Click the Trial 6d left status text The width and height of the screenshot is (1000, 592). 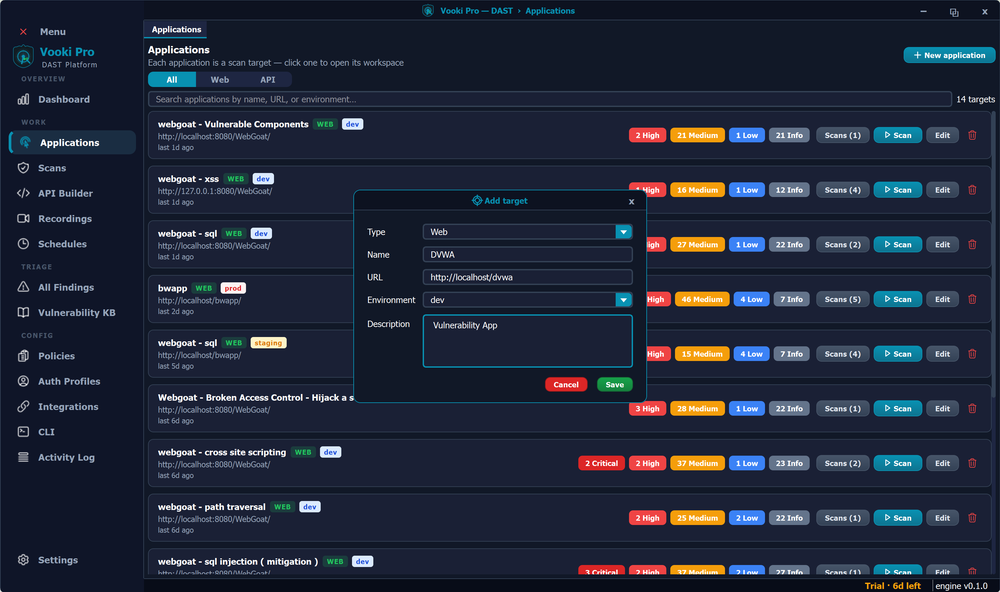pyautogui.click(x=892, y=586)
